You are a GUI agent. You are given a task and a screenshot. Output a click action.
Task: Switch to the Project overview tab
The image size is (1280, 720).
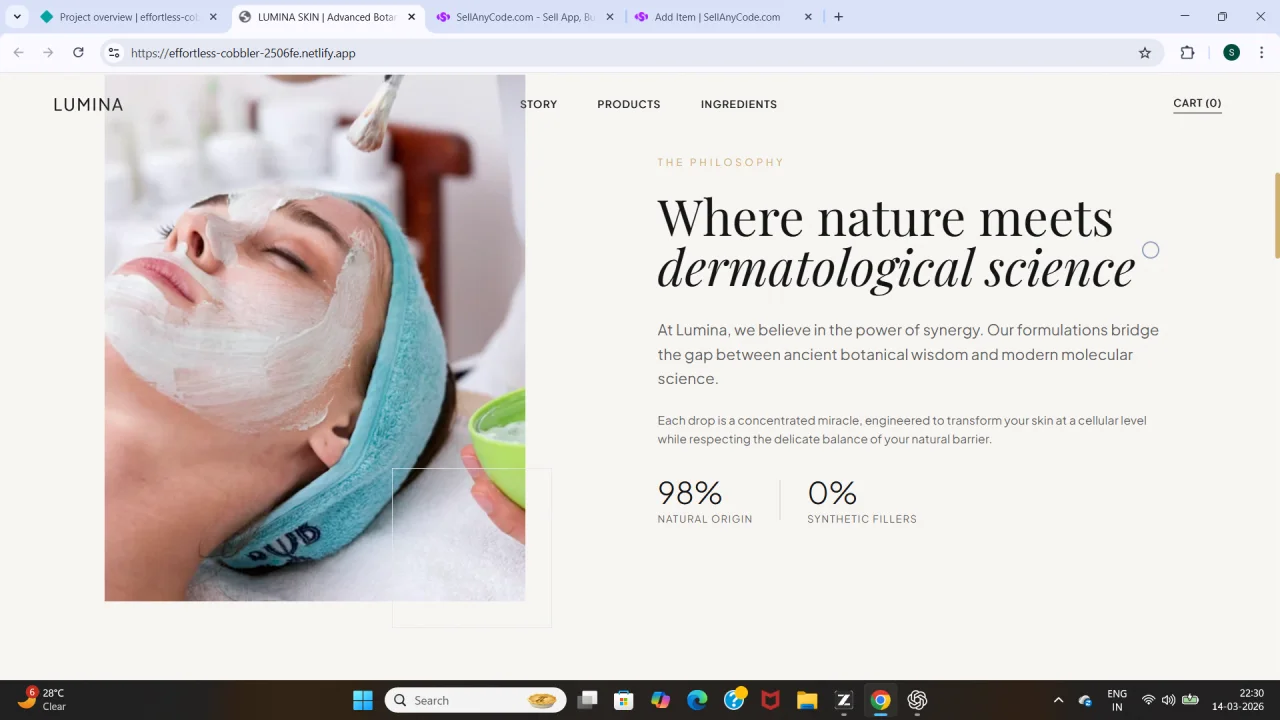[129, 17]
